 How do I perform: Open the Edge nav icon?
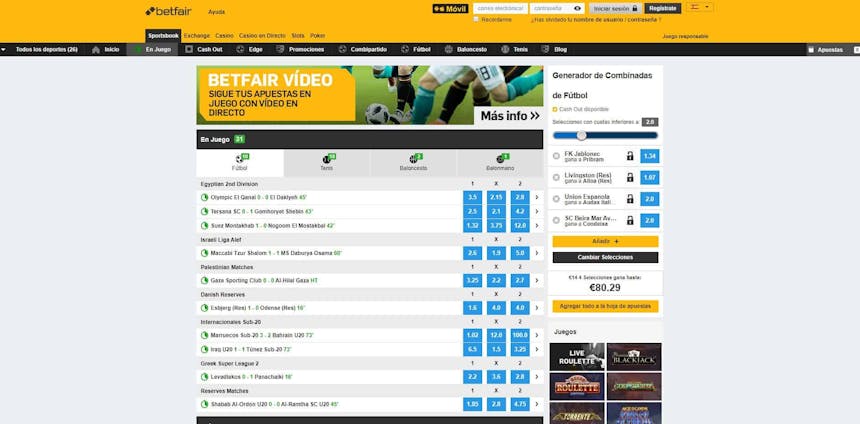240,49
